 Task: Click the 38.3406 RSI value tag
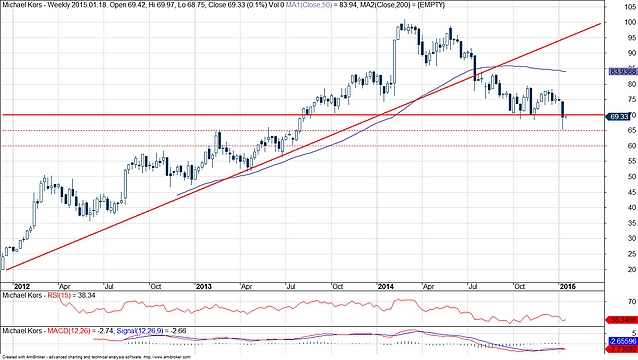pyautogui.click(x=622, y=321)
